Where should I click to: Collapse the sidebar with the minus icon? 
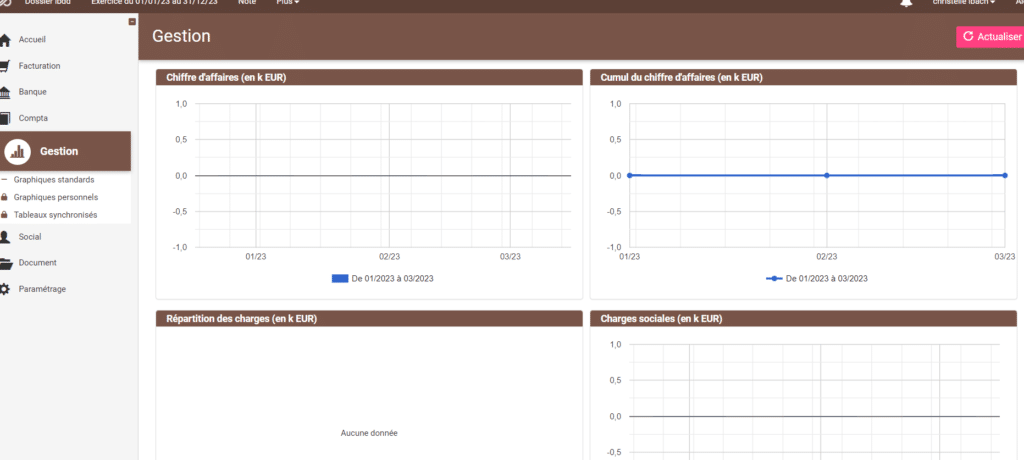(132, 22)
